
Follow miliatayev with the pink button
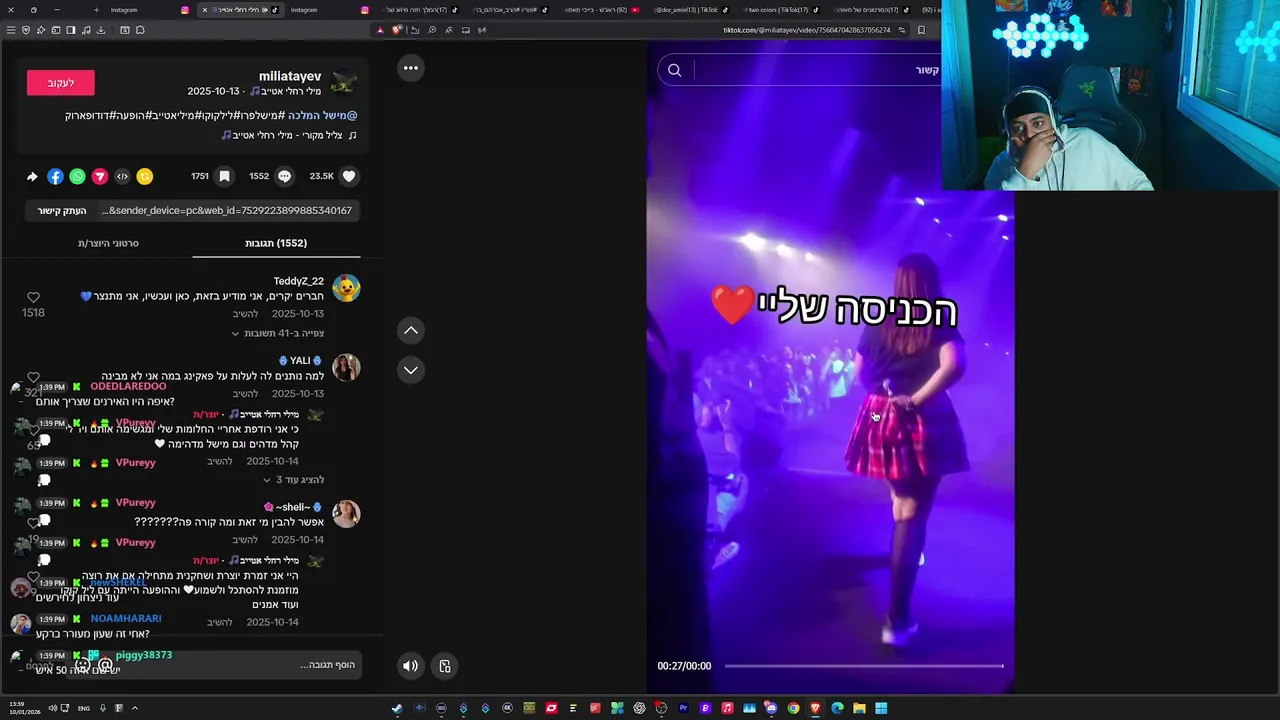click(60, 83)
